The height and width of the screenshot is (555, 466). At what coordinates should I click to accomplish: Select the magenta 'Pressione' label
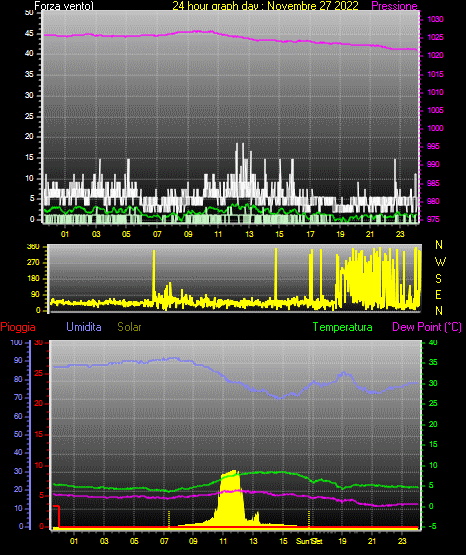click(394, 6)
